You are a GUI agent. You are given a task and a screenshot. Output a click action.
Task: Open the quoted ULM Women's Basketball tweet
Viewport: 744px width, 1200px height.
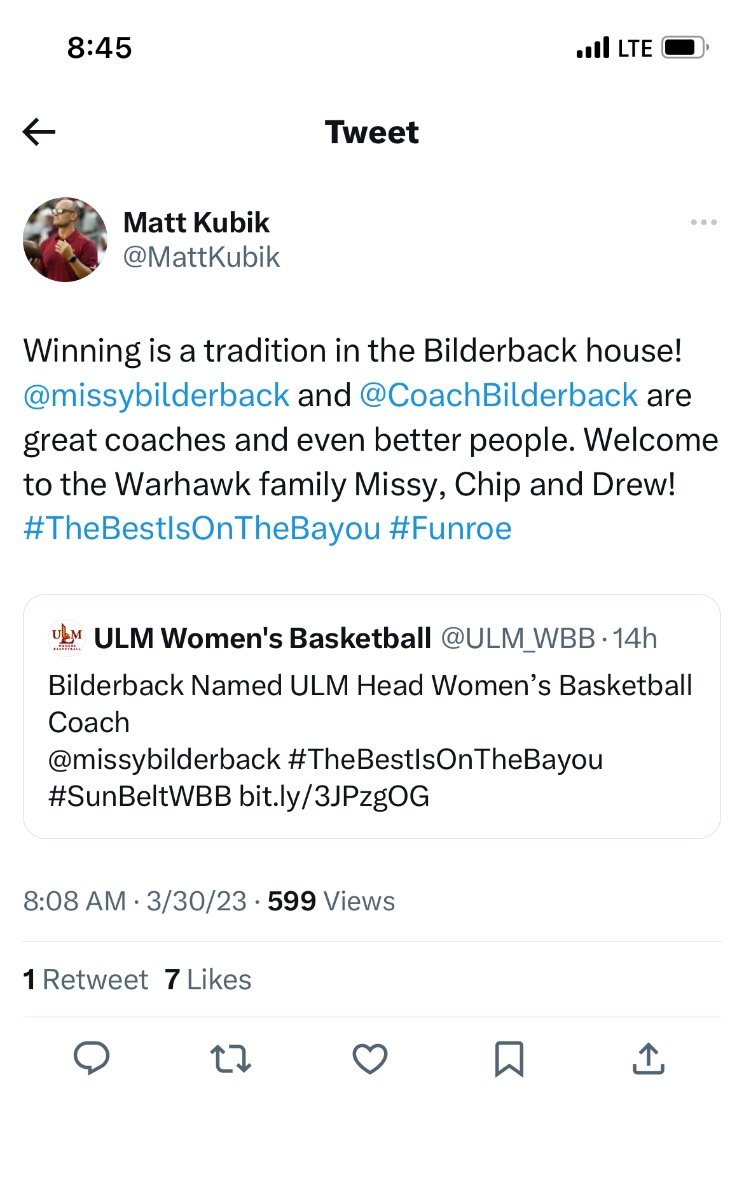[371, 740]
